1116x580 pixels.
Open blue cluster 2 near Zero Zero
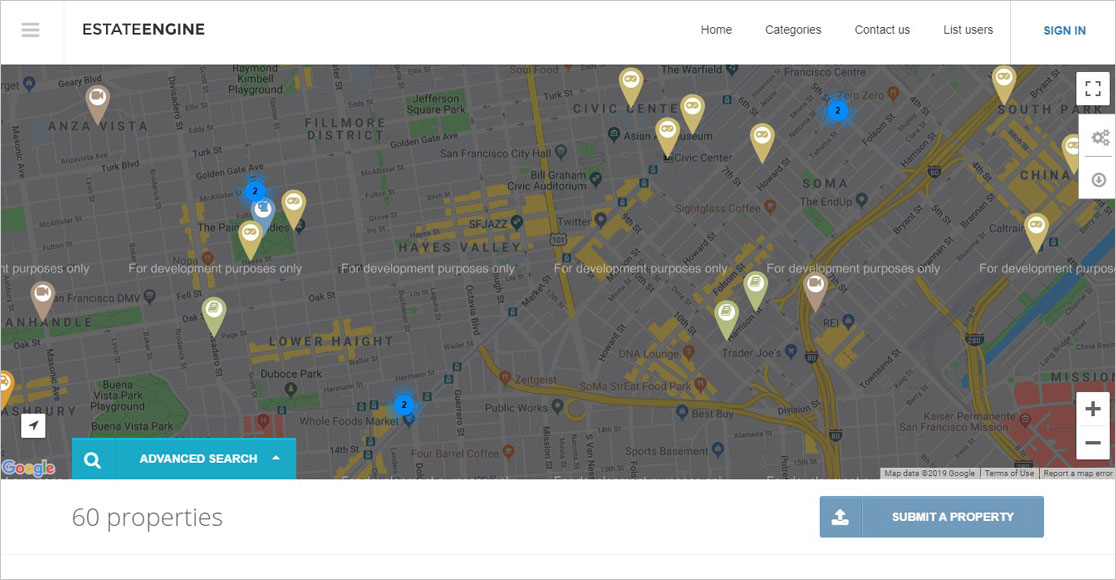click(x=838, y=110)
